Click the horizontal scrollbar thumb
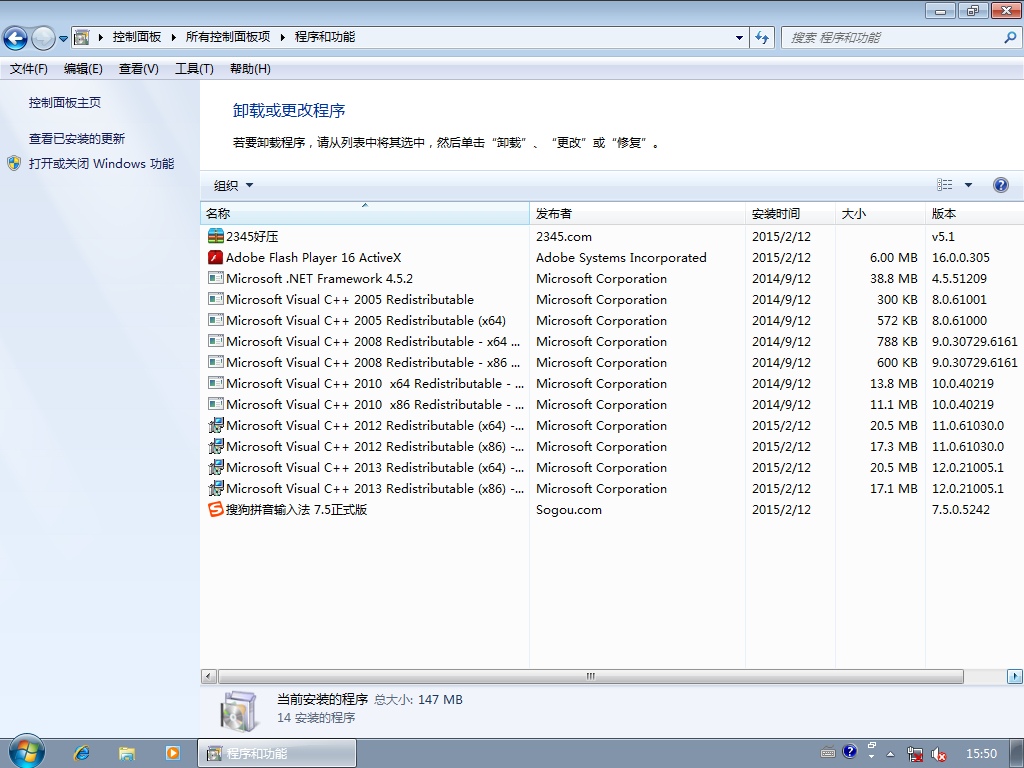Viewport: 1024px width, 768px height. click(x=591, y=677)
